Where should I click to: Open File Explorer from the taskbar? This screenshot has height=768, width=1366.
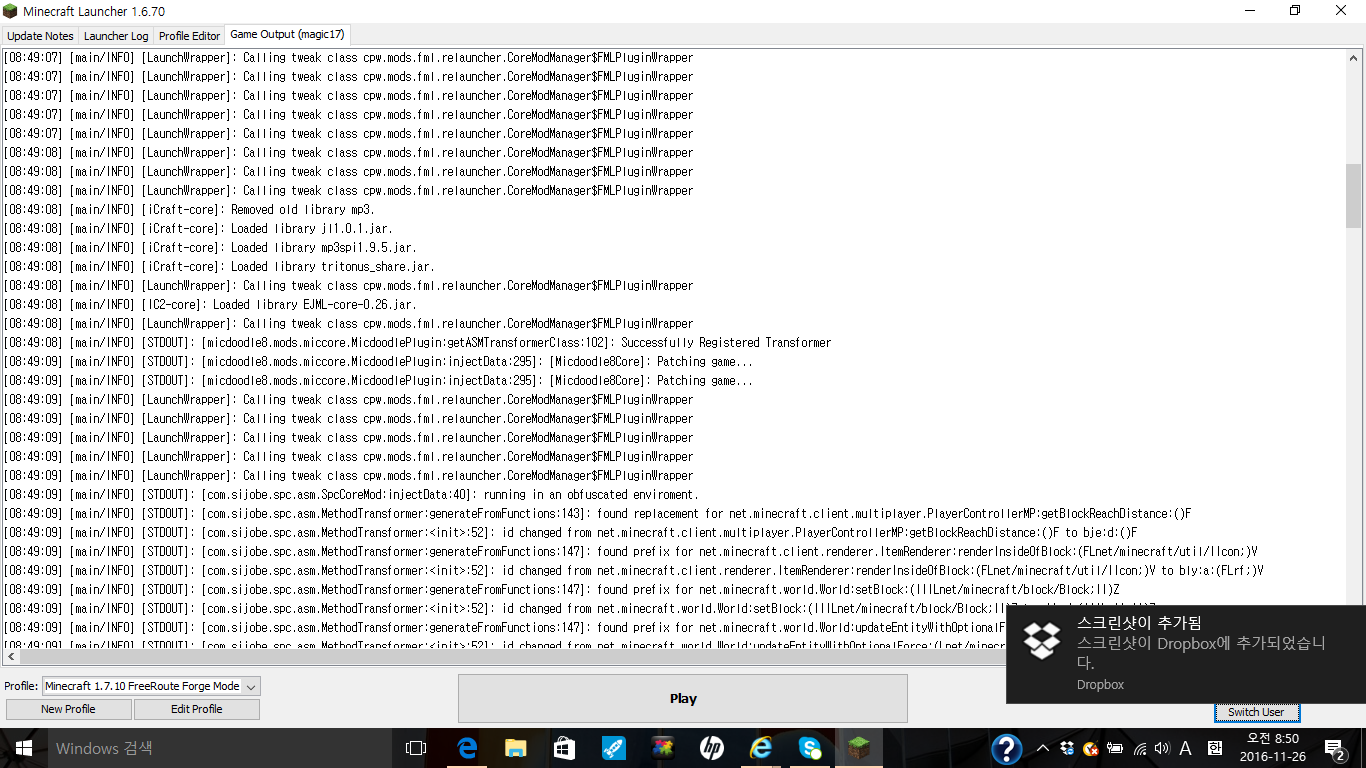[516, 748]
